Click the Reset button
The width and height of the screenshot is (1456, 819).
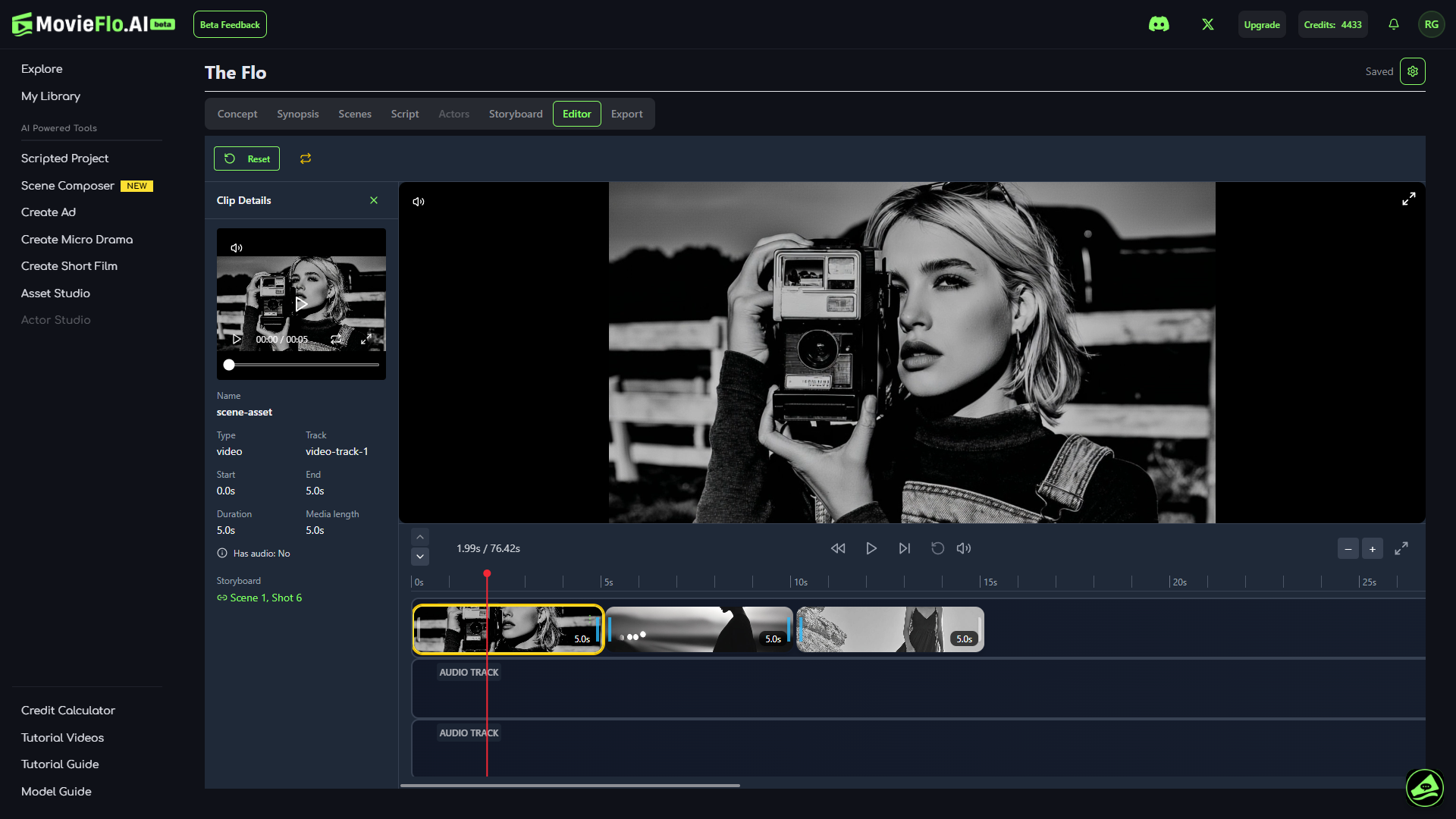[246, 158]
